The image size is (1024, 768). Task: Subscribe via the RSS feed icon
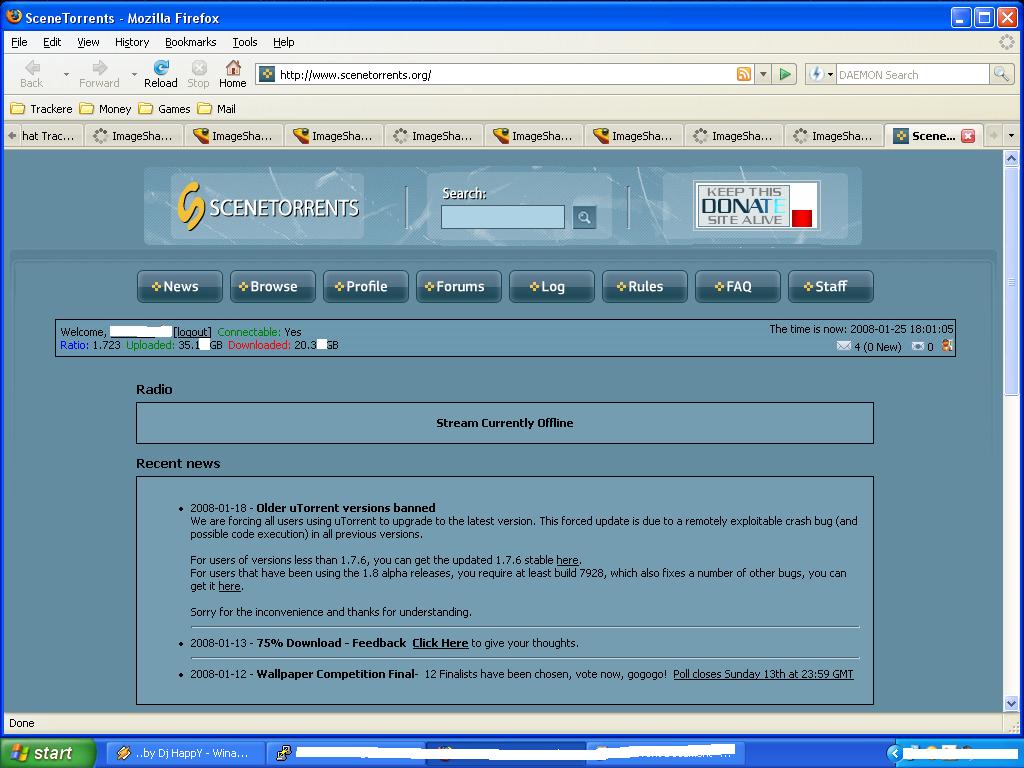(x=743, y=74)
